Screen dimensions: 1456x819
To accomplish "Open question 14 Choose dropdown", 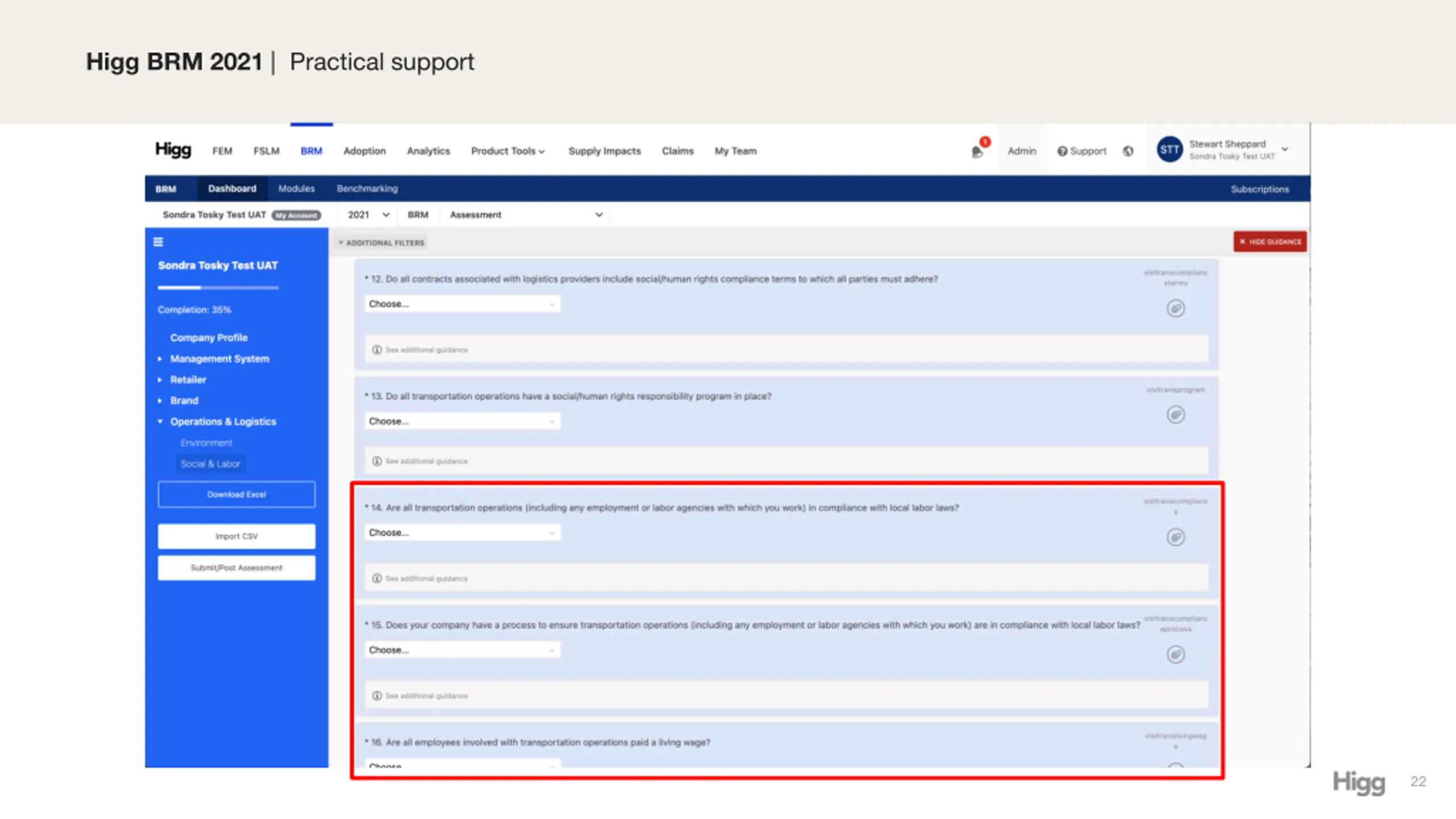I will tap(462, 533).
